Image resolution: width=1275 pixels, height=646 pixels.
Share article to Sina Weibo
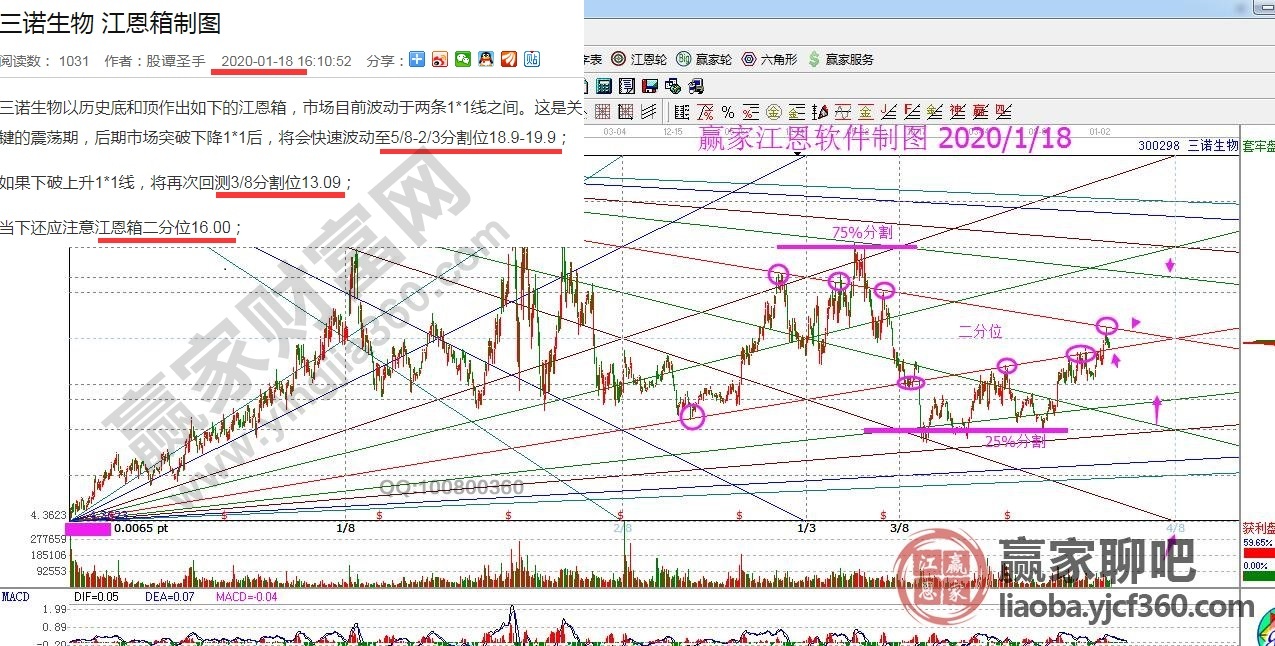[x=440, y=60]
